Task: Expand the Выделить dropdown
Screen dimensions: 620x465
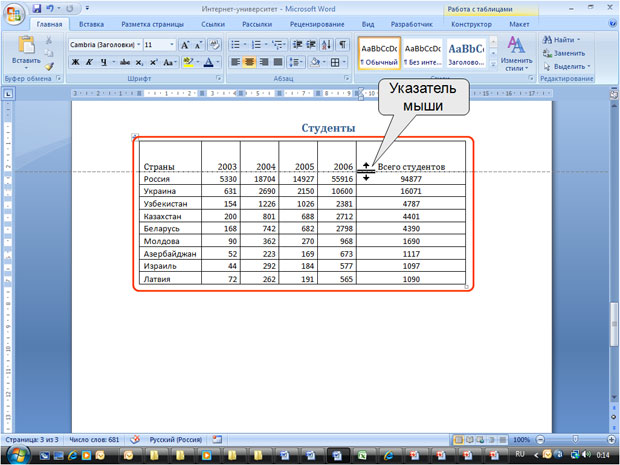Action: click(565, 66)
